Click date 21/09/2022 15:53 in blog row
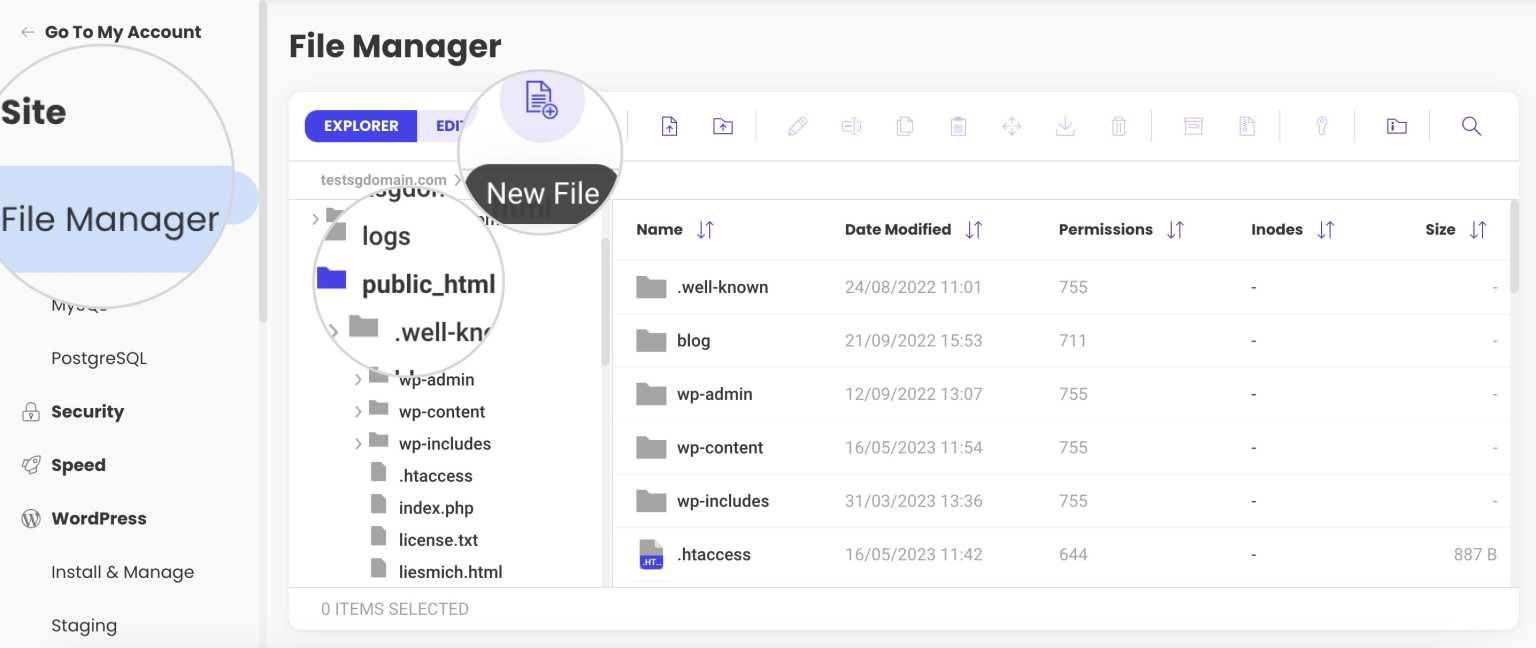This screenshot has width=1536, height=648. [x=913, y=341]
